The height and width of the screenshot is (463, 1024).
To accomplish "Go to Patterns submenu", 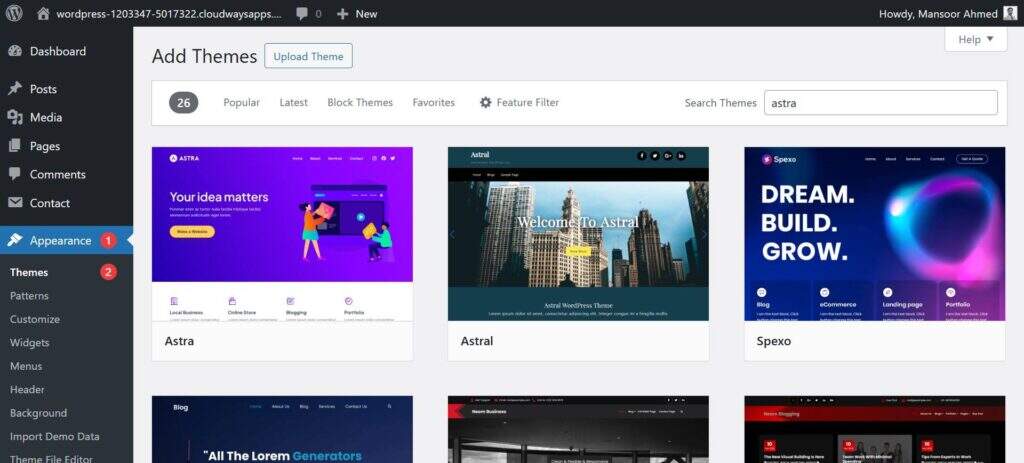I will pyautogui.click(x=29, y=296).
